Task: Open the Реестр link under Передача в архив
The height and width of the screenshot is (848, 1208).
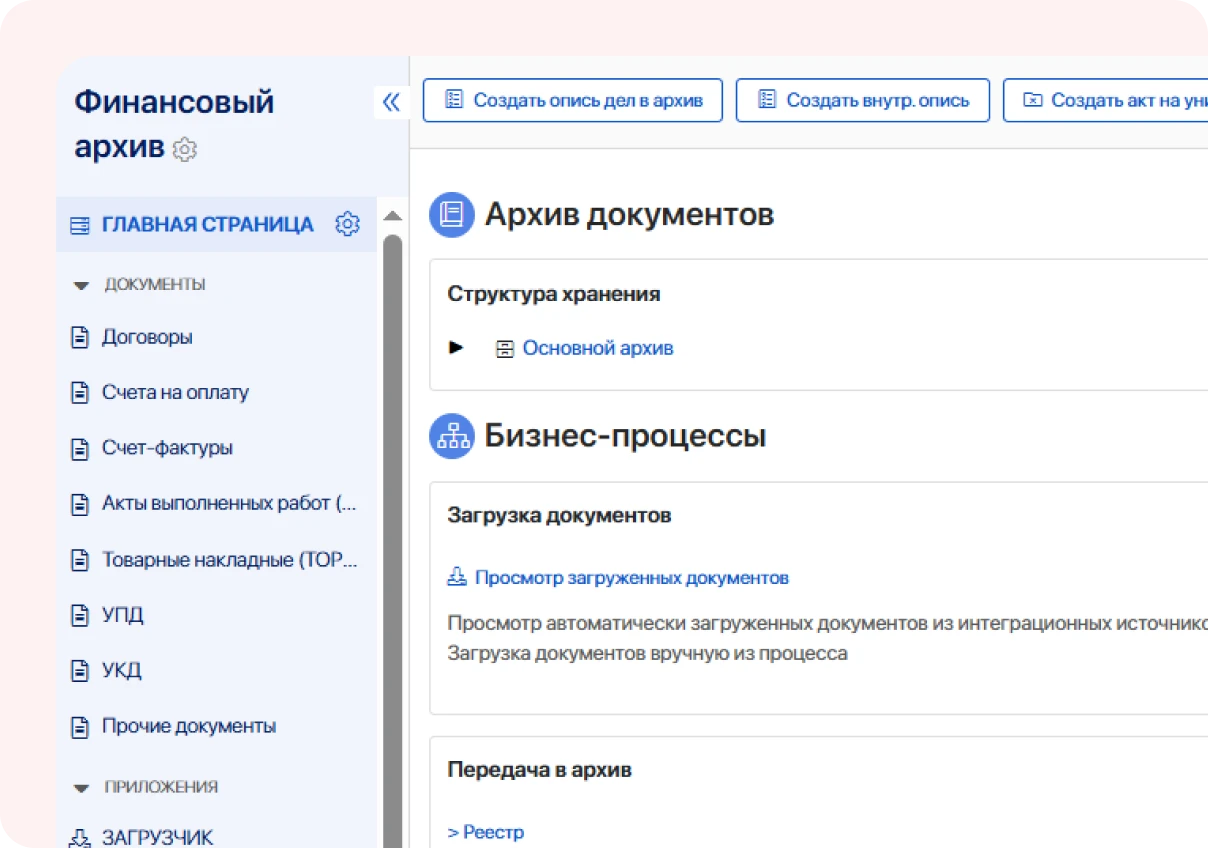Action: click(486, 831)
